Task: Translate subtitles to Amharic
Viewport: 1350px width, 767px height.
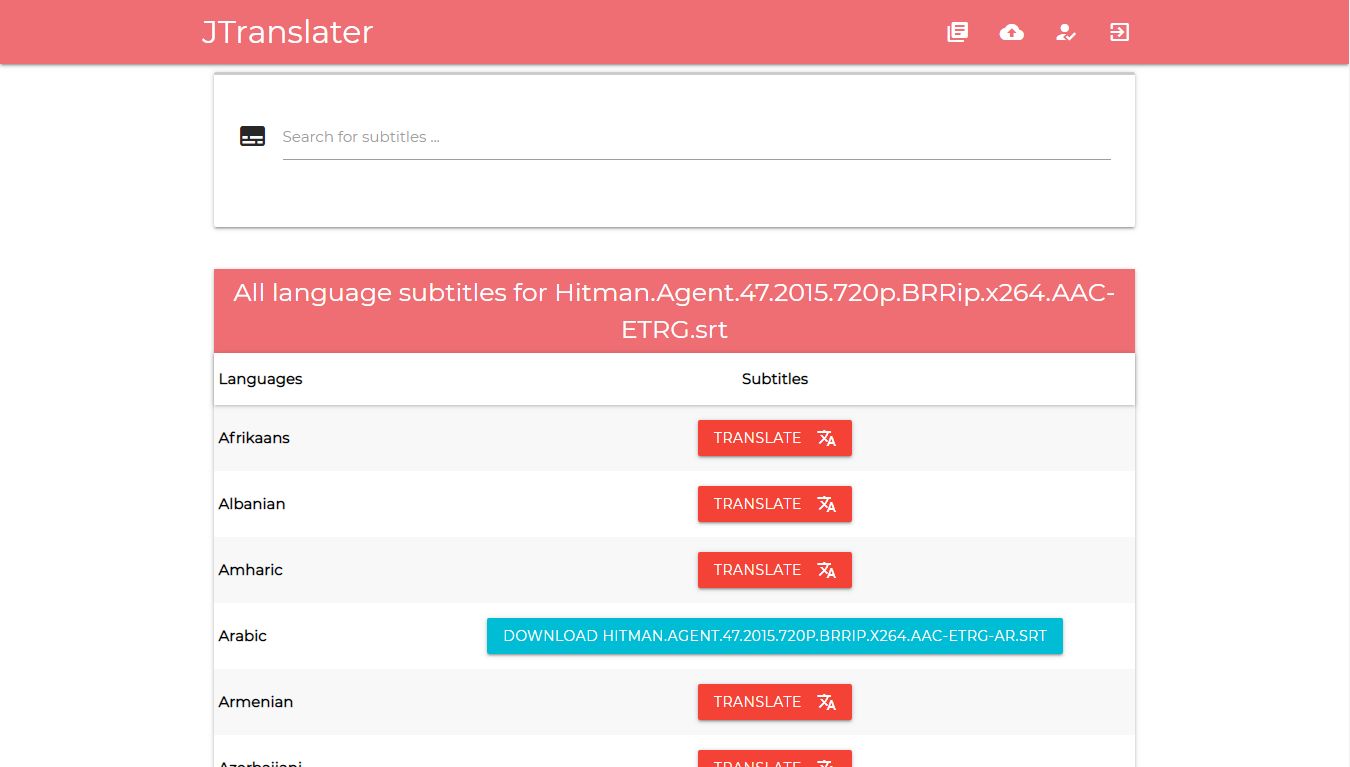Action: (775, 570)
